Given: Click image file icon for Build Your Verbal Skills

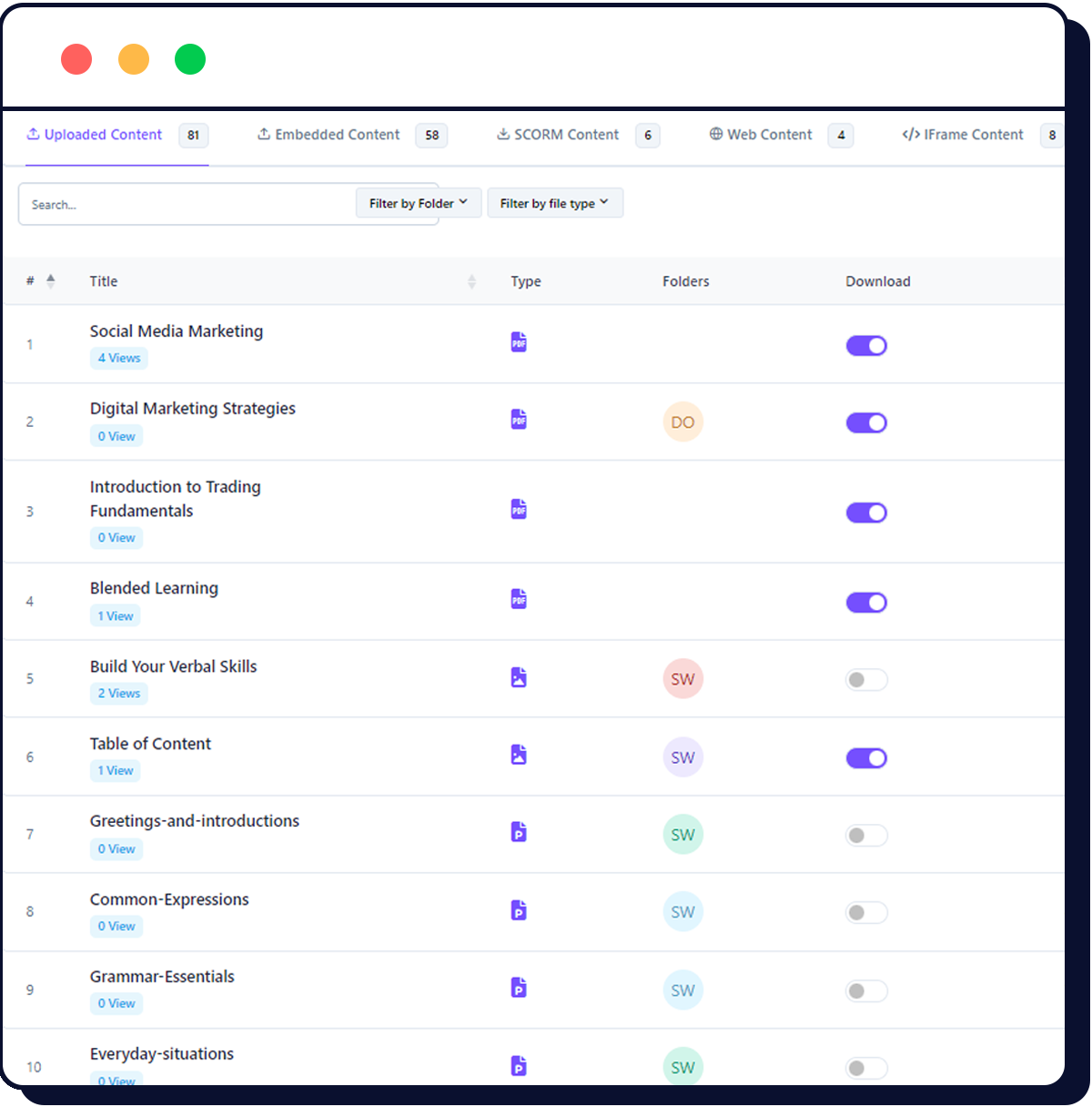Looking at the screenshot, I should click(x=519, y=677).
